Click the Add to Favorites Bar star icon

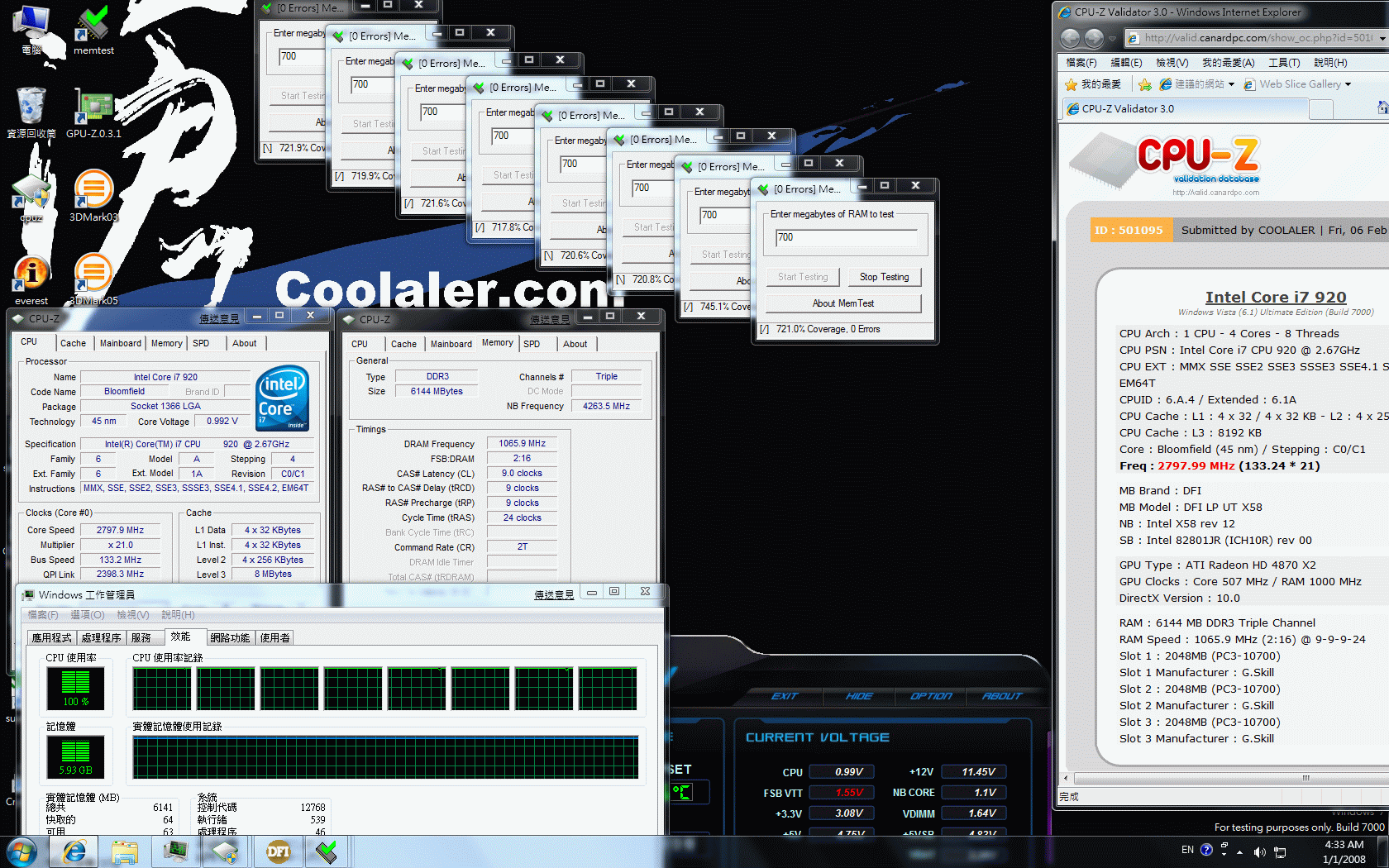[1145, 84]
